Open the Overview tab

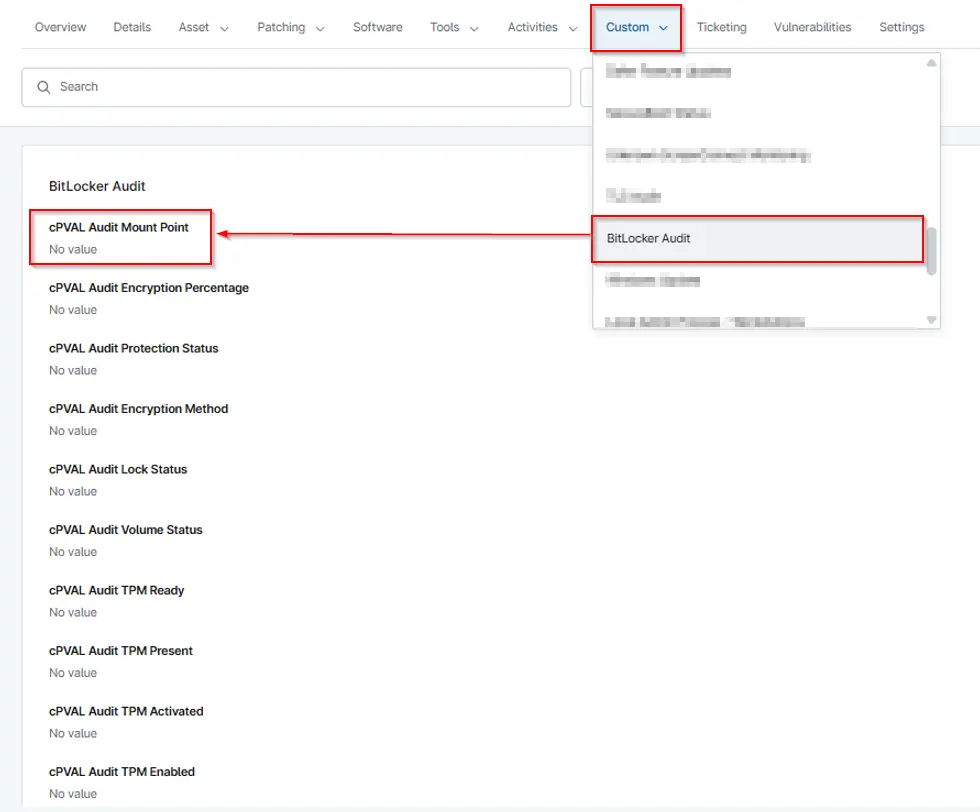coord(61,27)
